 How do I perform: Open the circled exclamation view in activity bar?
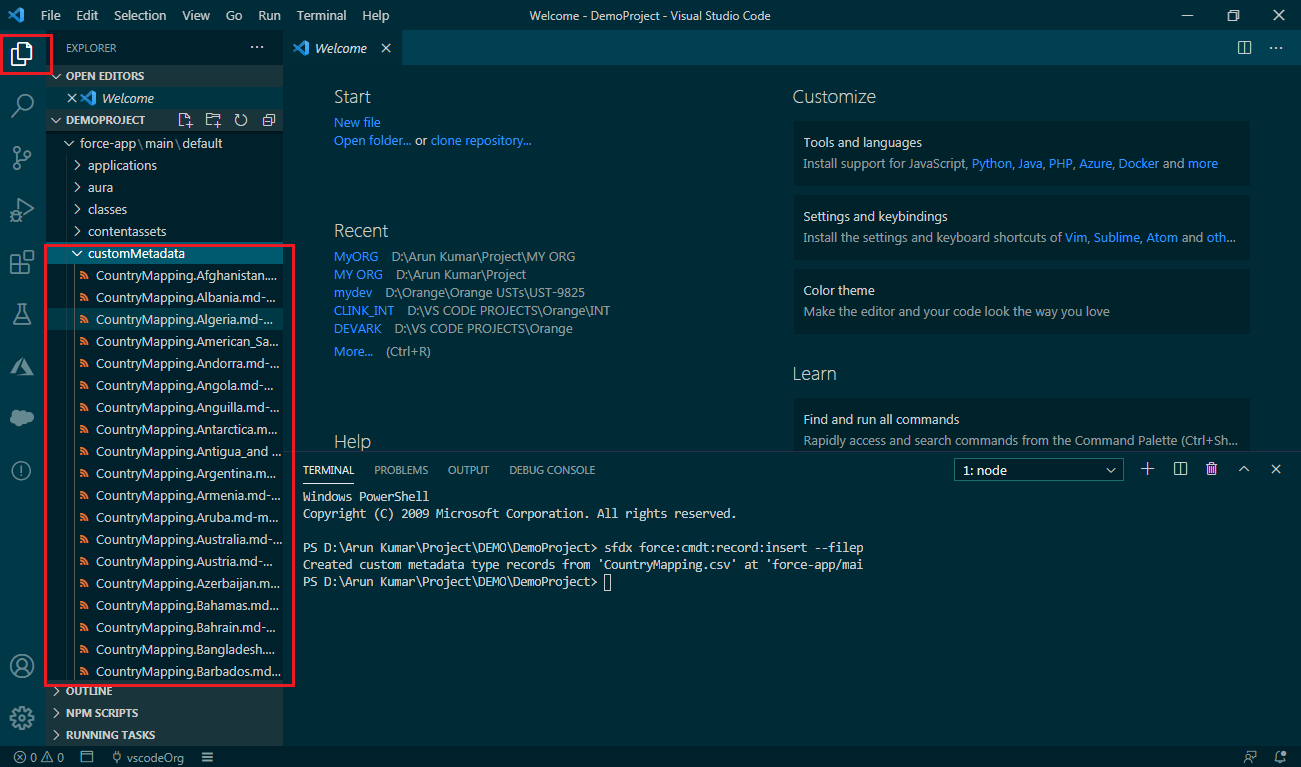point(22,471)
